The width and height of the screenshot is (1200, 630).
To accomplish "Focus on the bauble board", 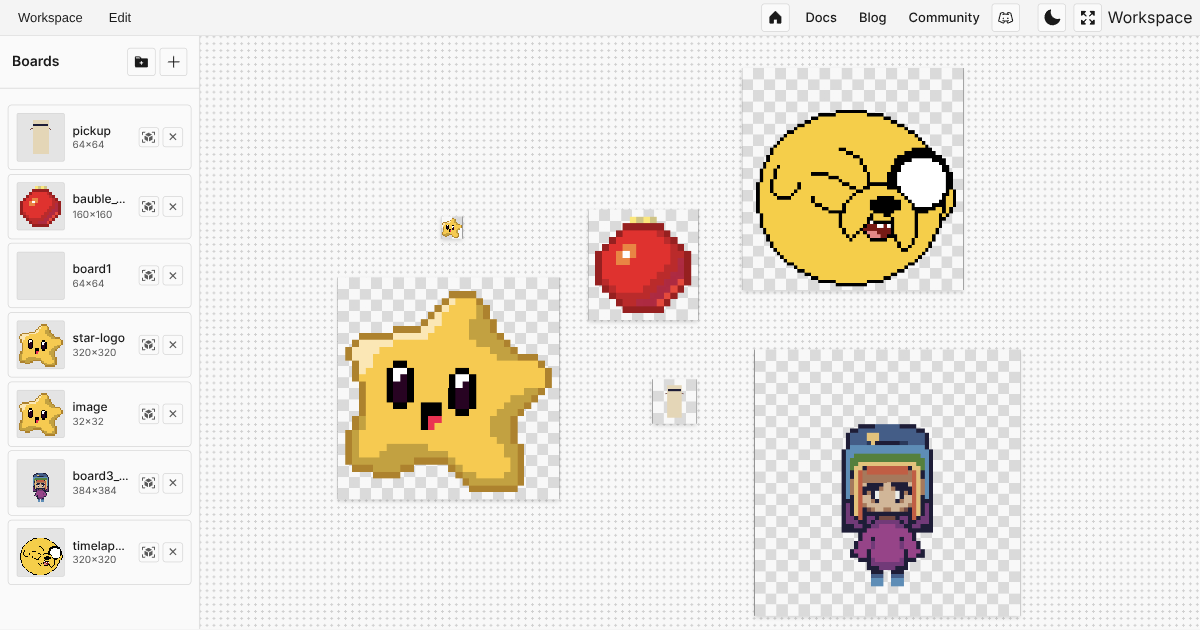I will [149, 206].
